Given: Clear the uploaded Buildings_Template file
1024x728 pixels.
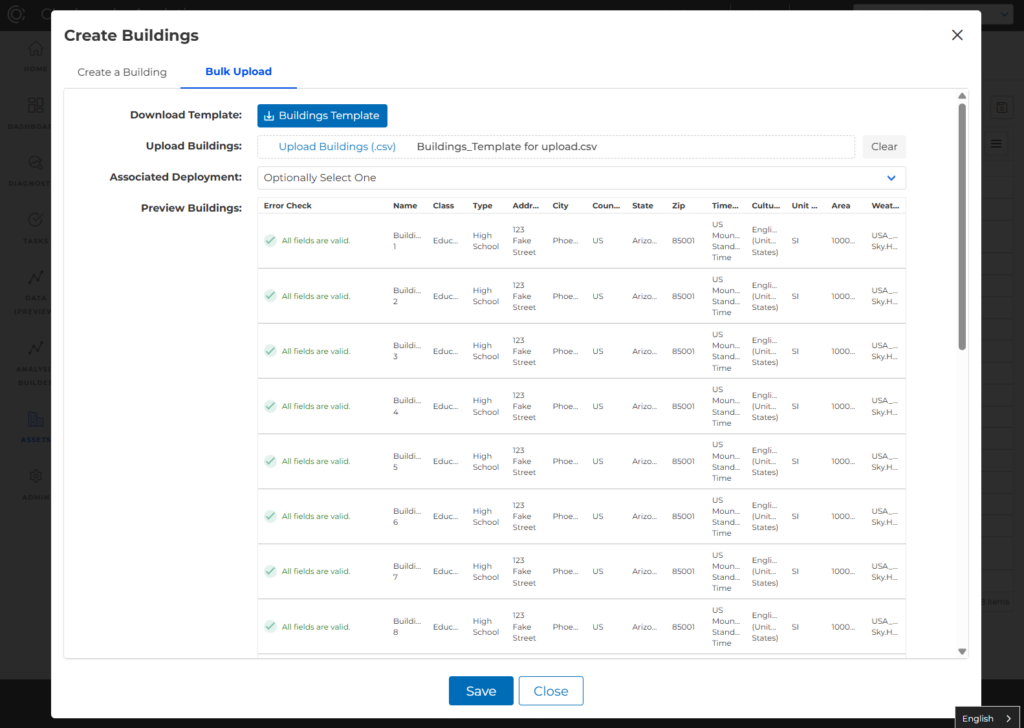Looking at the screenshot, I should tap(884, 146).
